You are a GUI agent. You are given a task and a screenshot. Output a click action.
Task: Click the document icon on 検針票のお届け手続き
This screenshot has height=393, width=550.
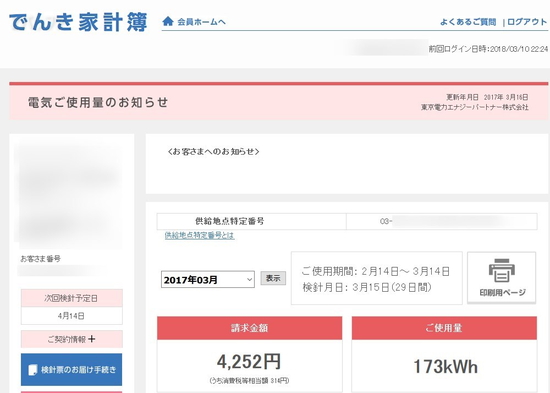pos(32,370)
